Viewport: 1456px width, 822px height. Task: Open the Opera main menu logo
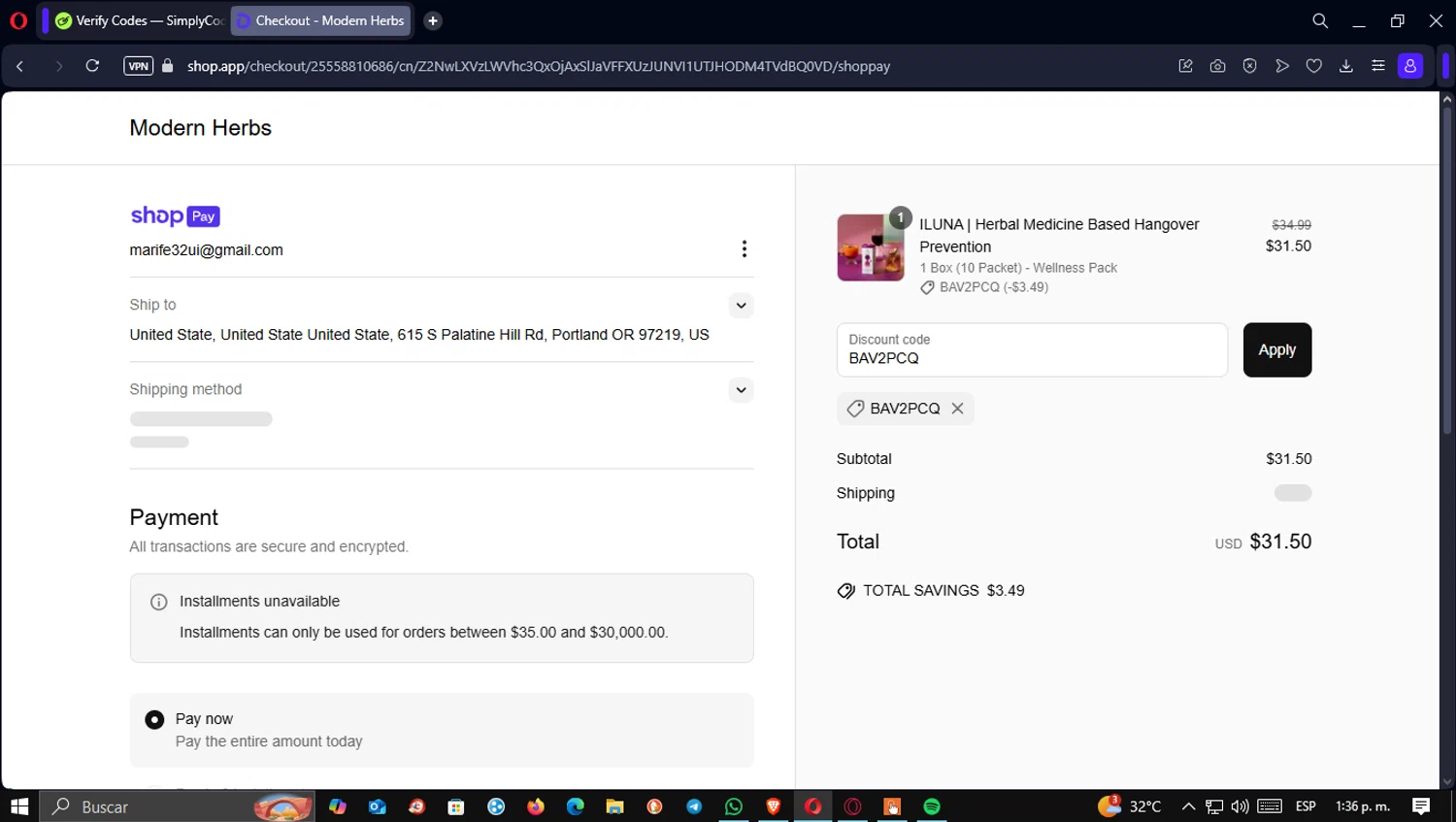click(18, 20)
